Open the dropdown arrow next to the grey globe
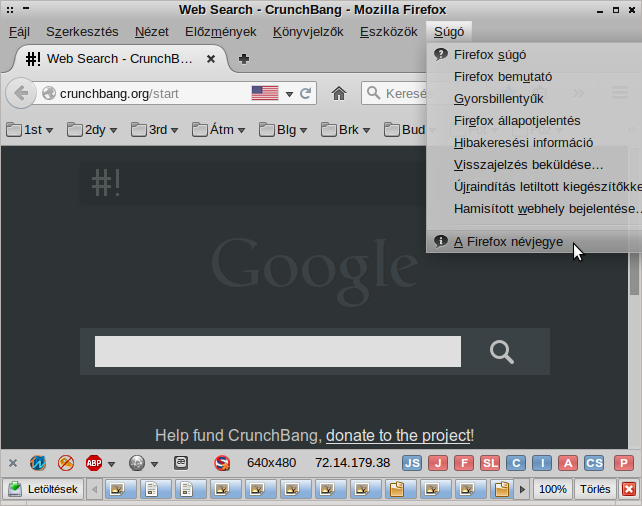 154,464
